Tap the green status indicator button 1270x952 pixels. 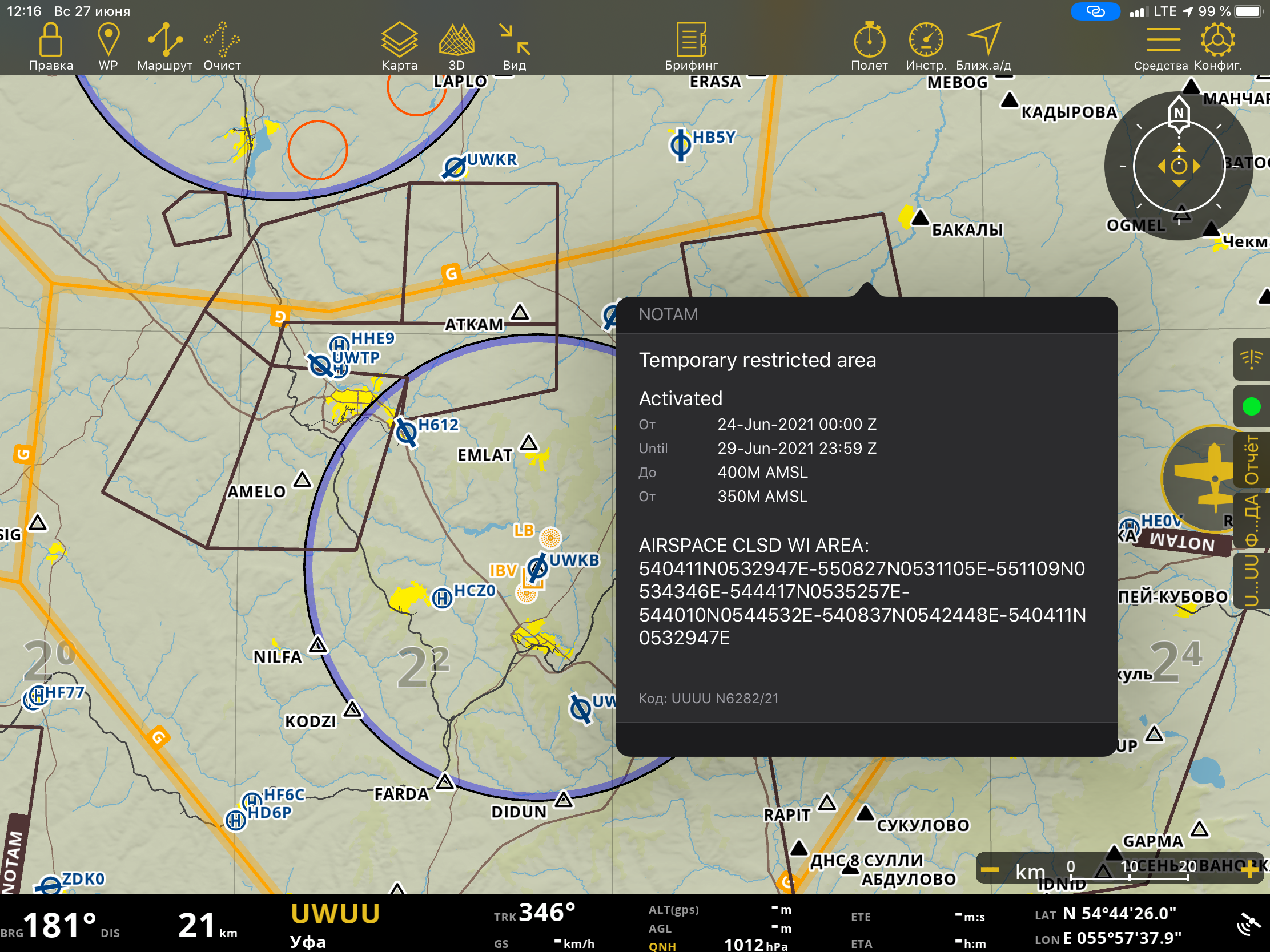(1251, 406)
